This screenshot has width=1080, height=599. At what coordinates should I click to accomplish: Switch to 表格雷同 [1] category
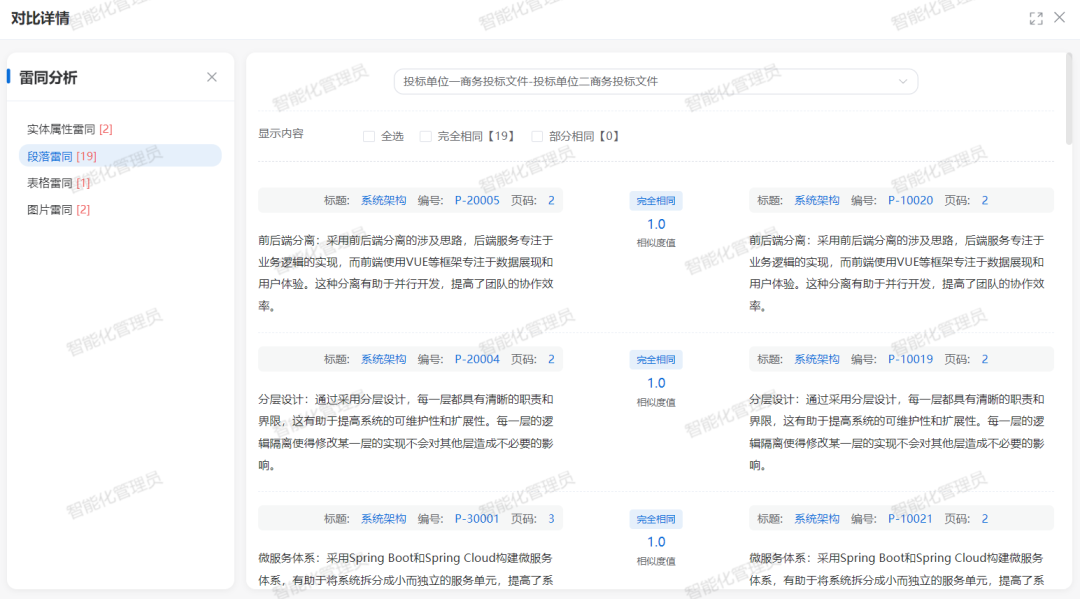point(58,183)
